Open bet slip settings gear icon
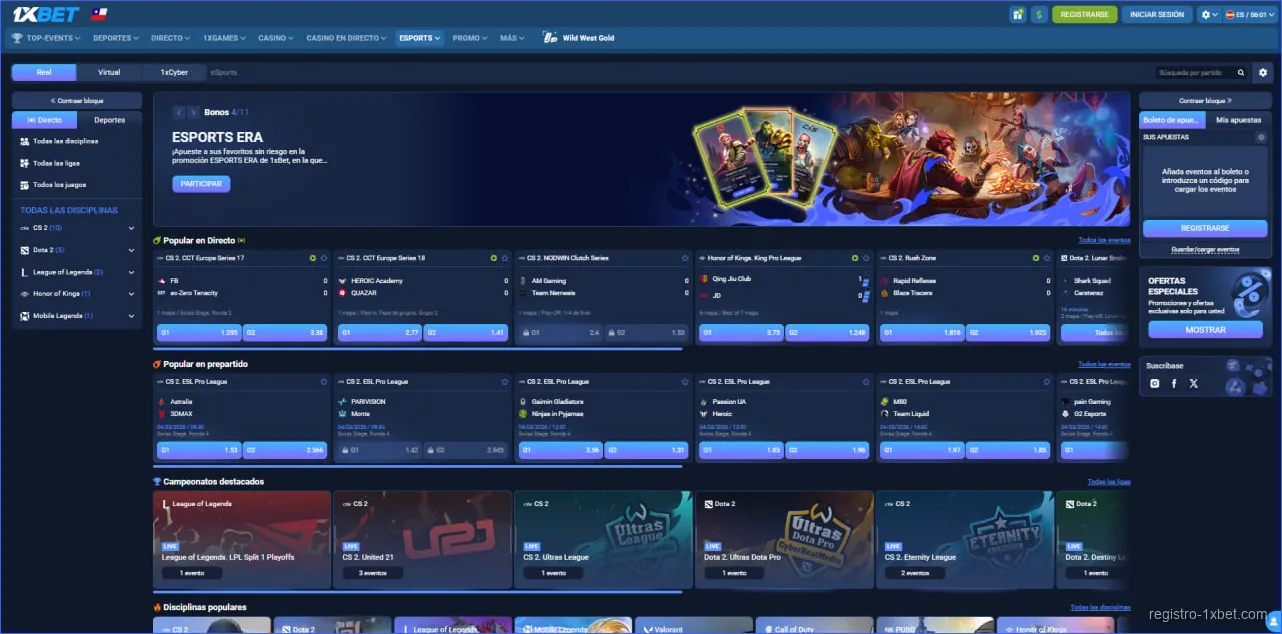Screen dimensions: 1282x634 click(1261, 137)
